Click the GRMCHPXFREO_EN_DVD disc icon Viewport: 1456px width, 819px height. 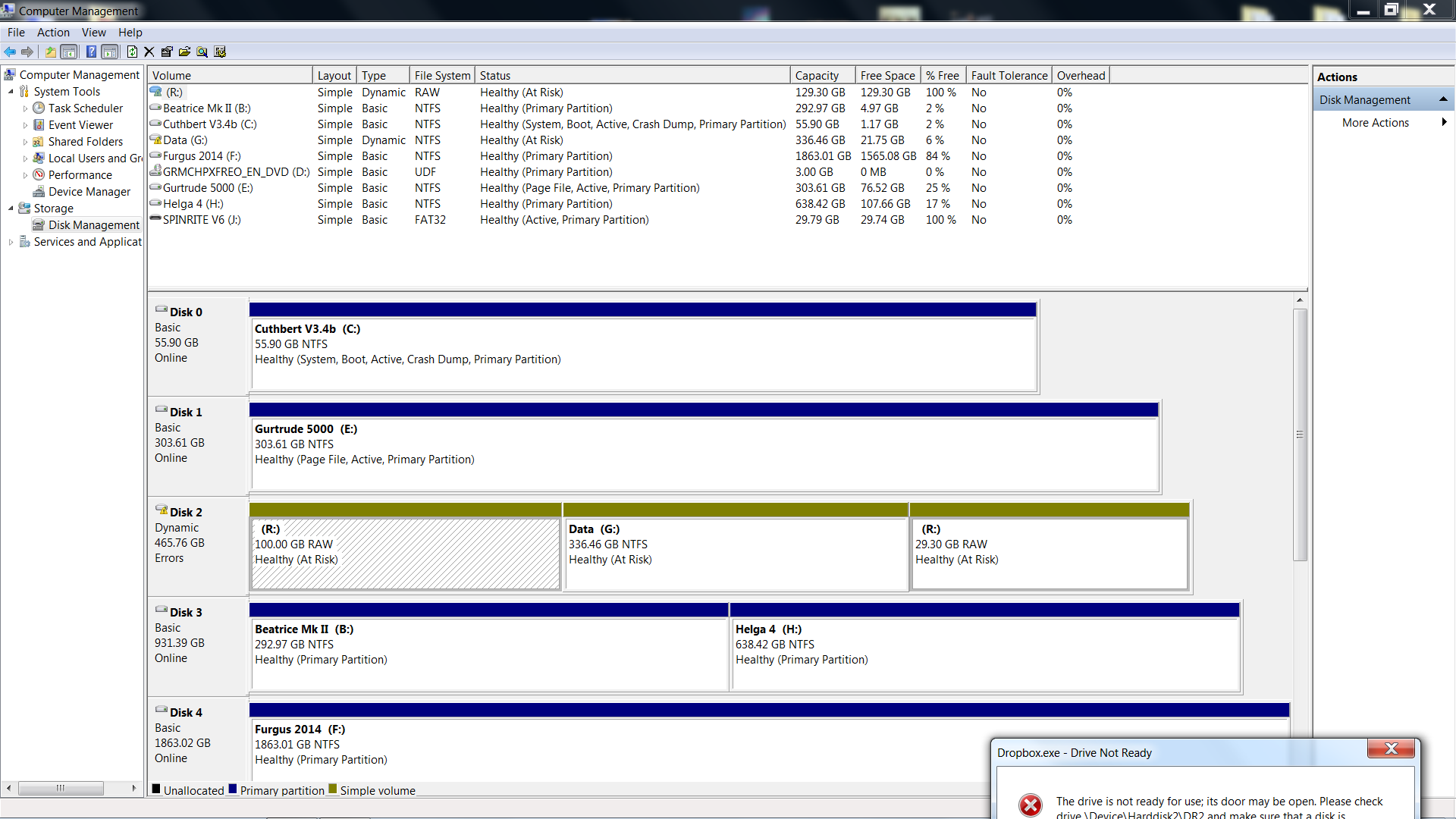coord(155,171)
